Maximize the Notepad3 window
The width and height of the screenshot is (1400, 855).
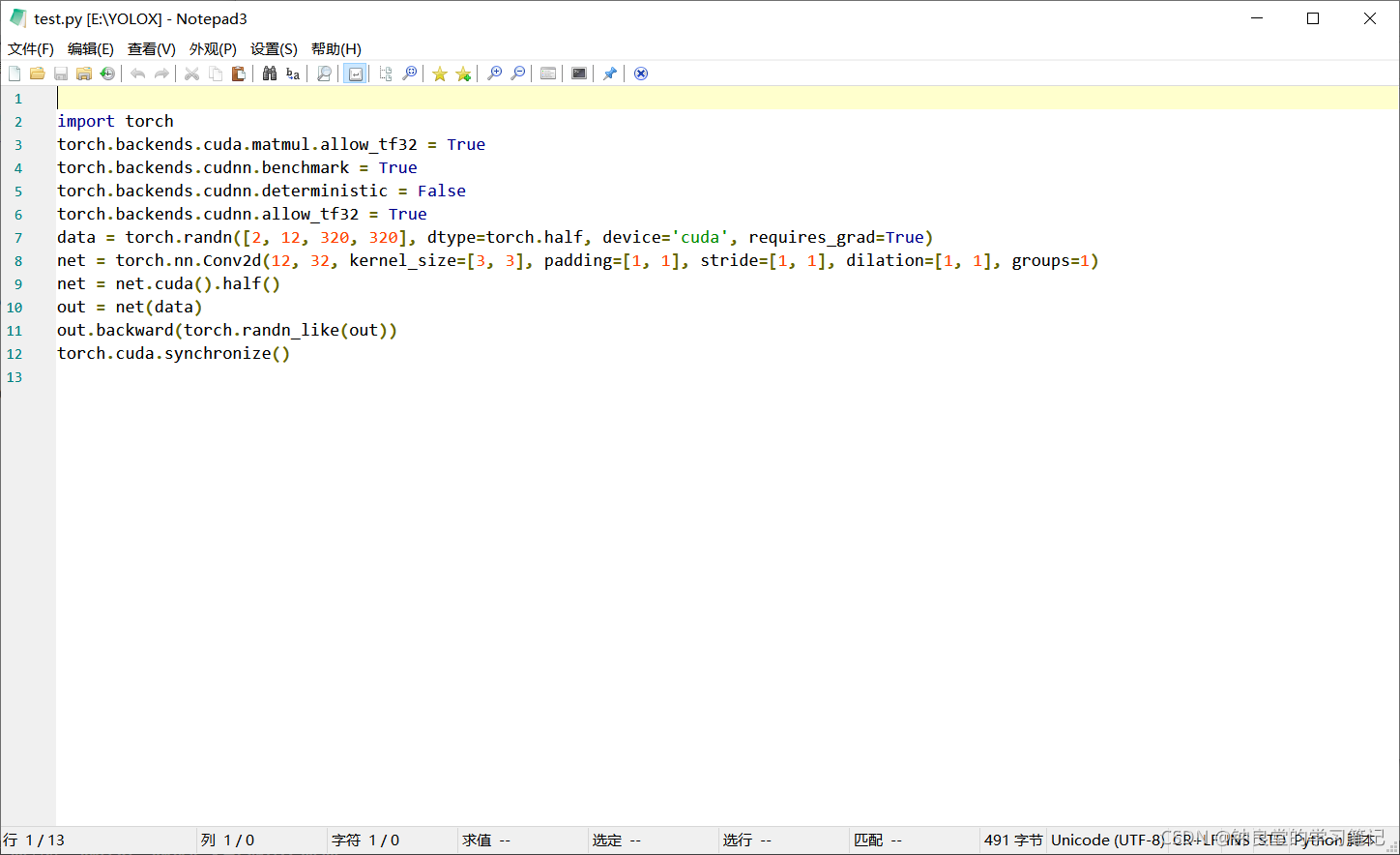point(1313,18)
